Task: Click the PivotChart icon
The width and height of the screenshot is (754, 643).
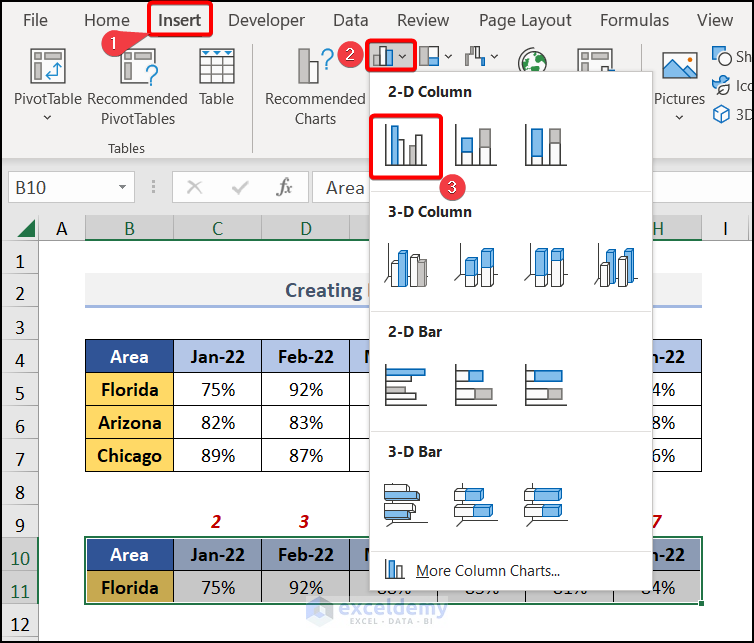Action: click(x=595, y=60)
